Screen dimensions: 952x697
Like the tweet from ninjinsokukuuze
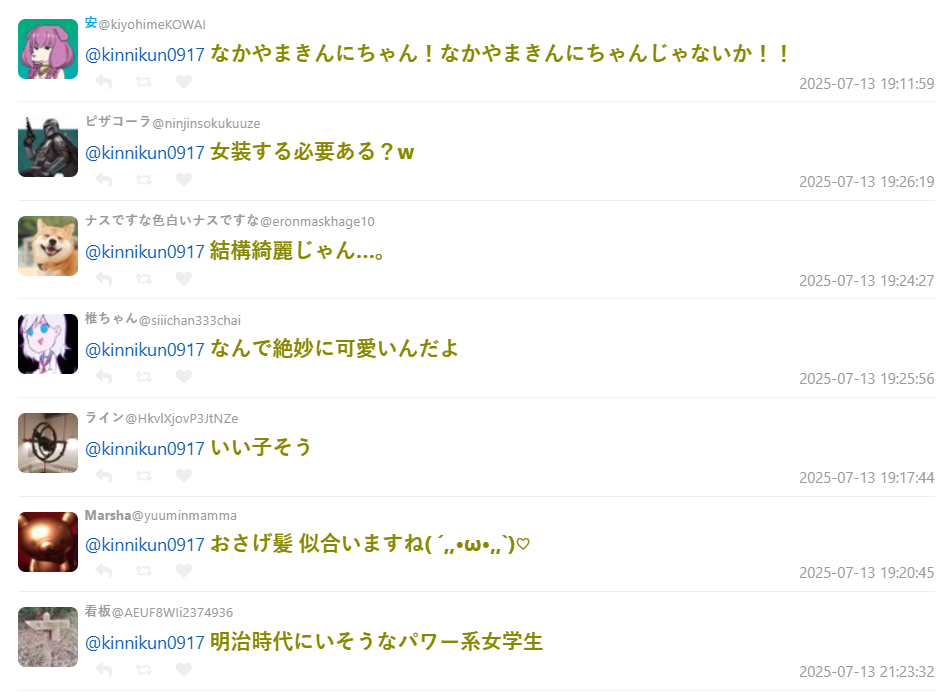point(183,180)
